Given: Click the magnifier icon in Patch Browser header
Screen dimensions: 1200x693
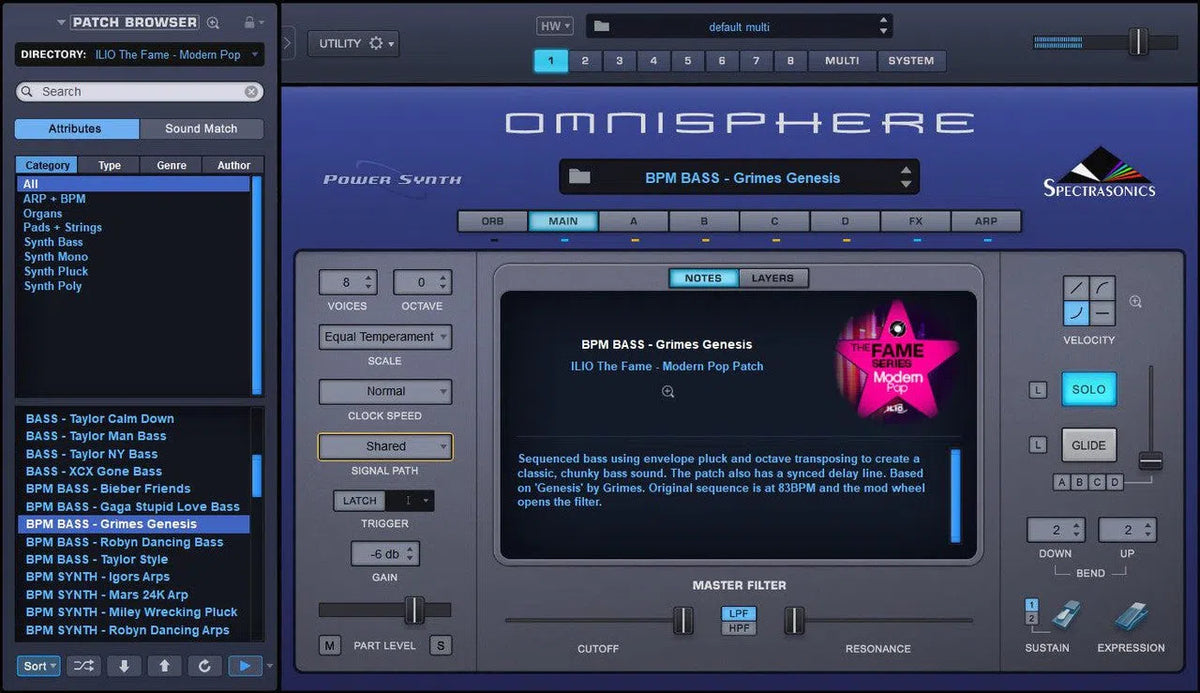Looking at the screenshot, I should coord(213,22).
